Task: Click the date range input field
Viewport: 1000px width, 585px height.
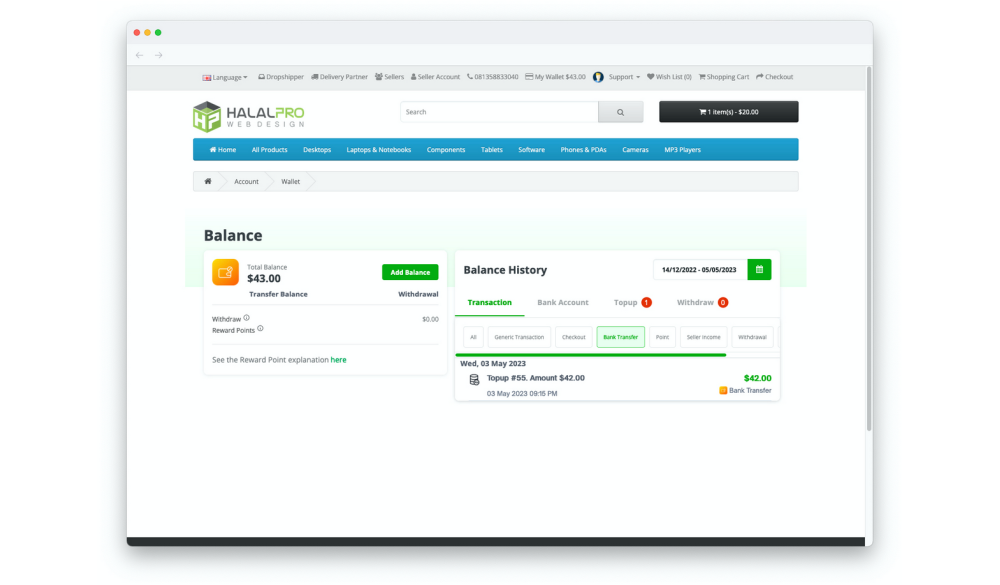Action: (x=699, y=269)
